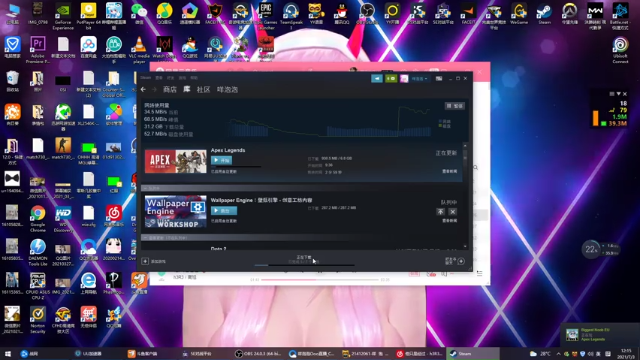Screen dimensions: 640x360
Task: Open the Steam menu in the menu bar
Action: [146, 78]
